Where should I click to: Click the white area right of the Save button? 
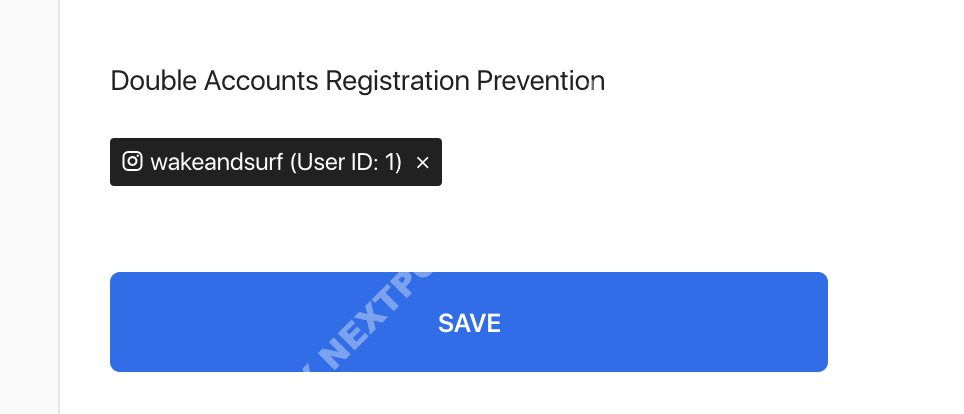coord(893,322)
